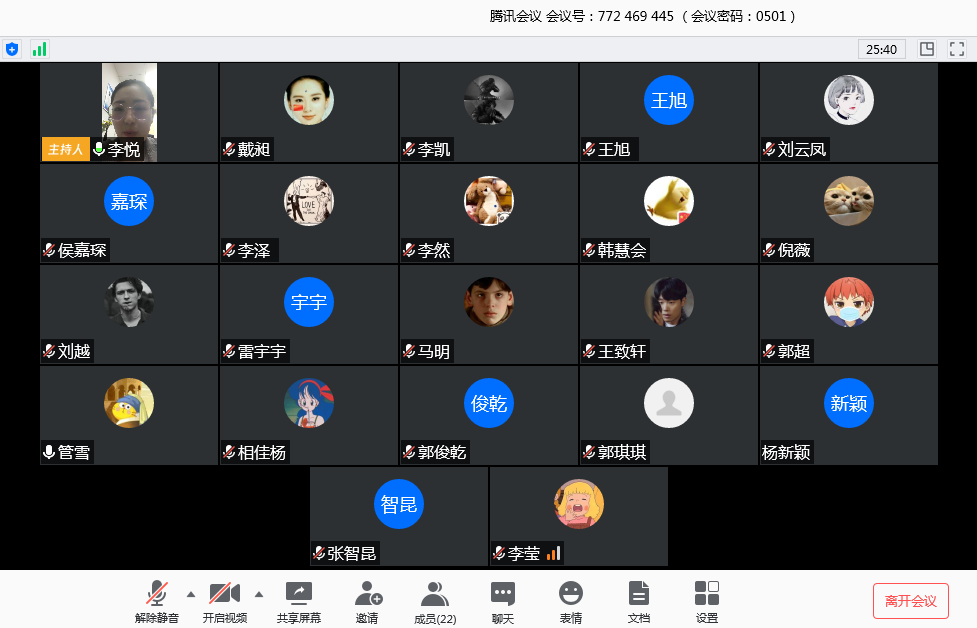Viewport: 977px width, 628px height.
Task: Click the green network signal icon
Action: tap(39, 49)
